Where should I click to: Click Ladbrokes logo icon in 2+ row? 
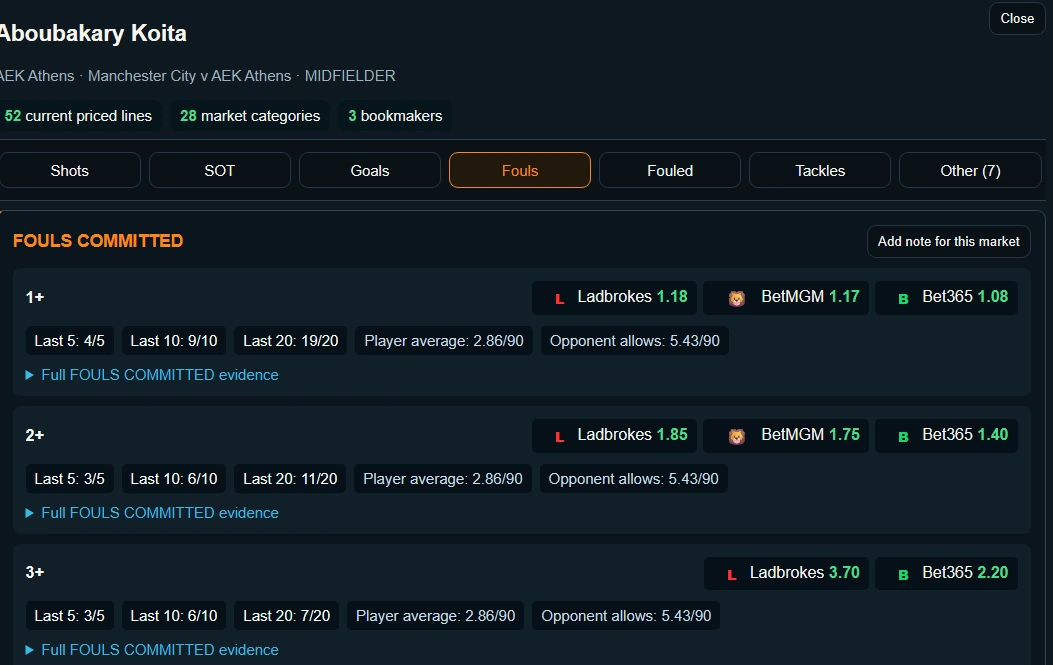(559, 437)
